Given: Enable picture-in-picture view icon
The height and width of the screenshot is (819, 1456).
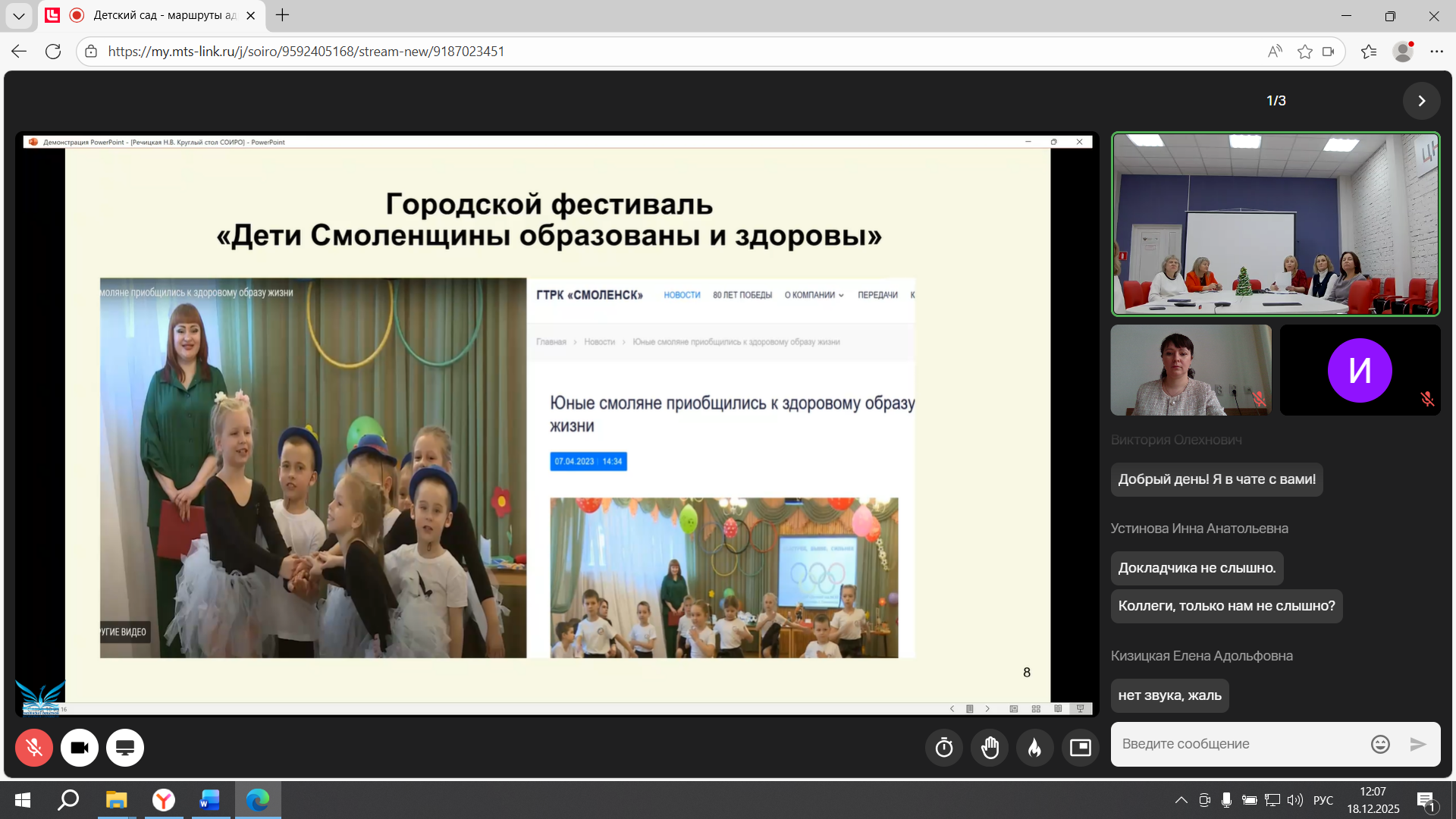Looking at the screenshot, I should pyautogui.click(x=1081, y=748).
